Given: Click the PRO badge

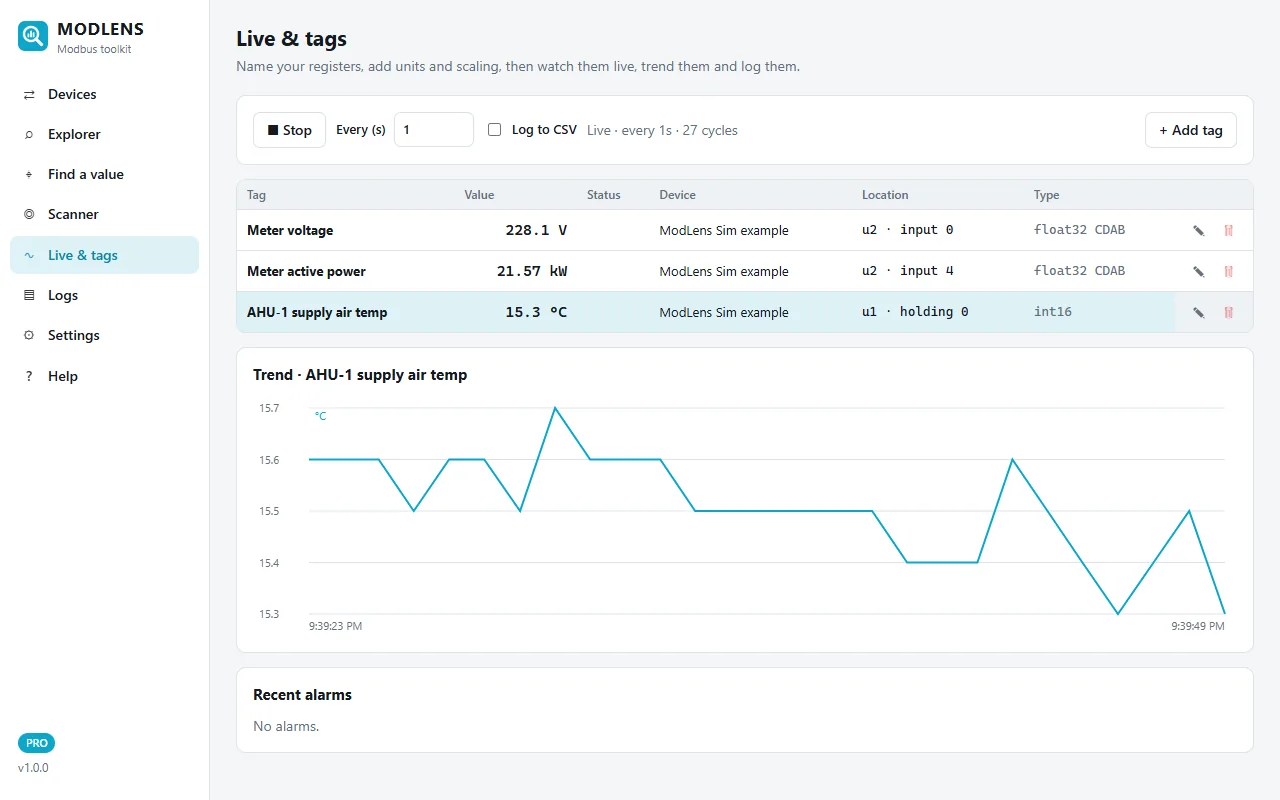Looking at the screenshot, I should pyautogui.click(x=36, y=743).
